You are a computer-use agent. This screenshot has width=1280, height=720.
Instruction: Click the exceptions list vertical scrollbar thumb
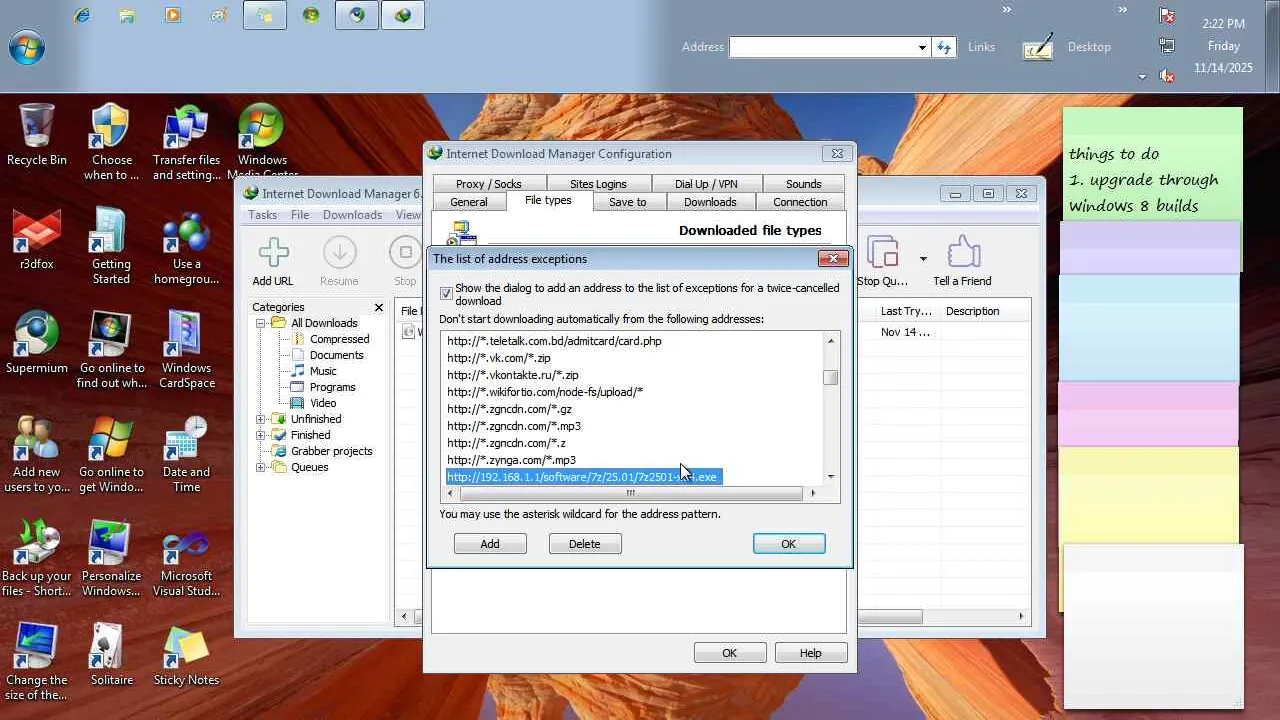point(830,377)
